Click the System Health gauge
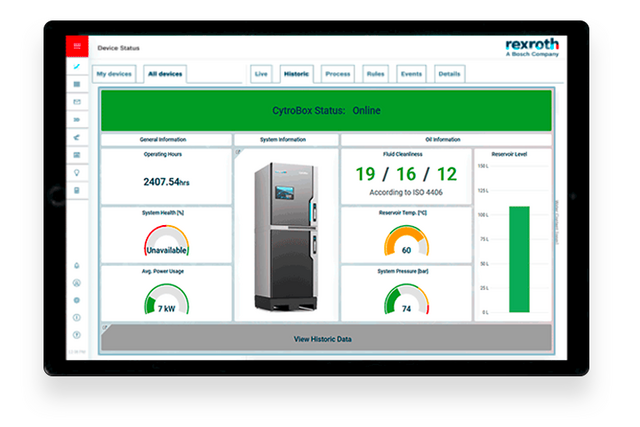 [167, 241]
